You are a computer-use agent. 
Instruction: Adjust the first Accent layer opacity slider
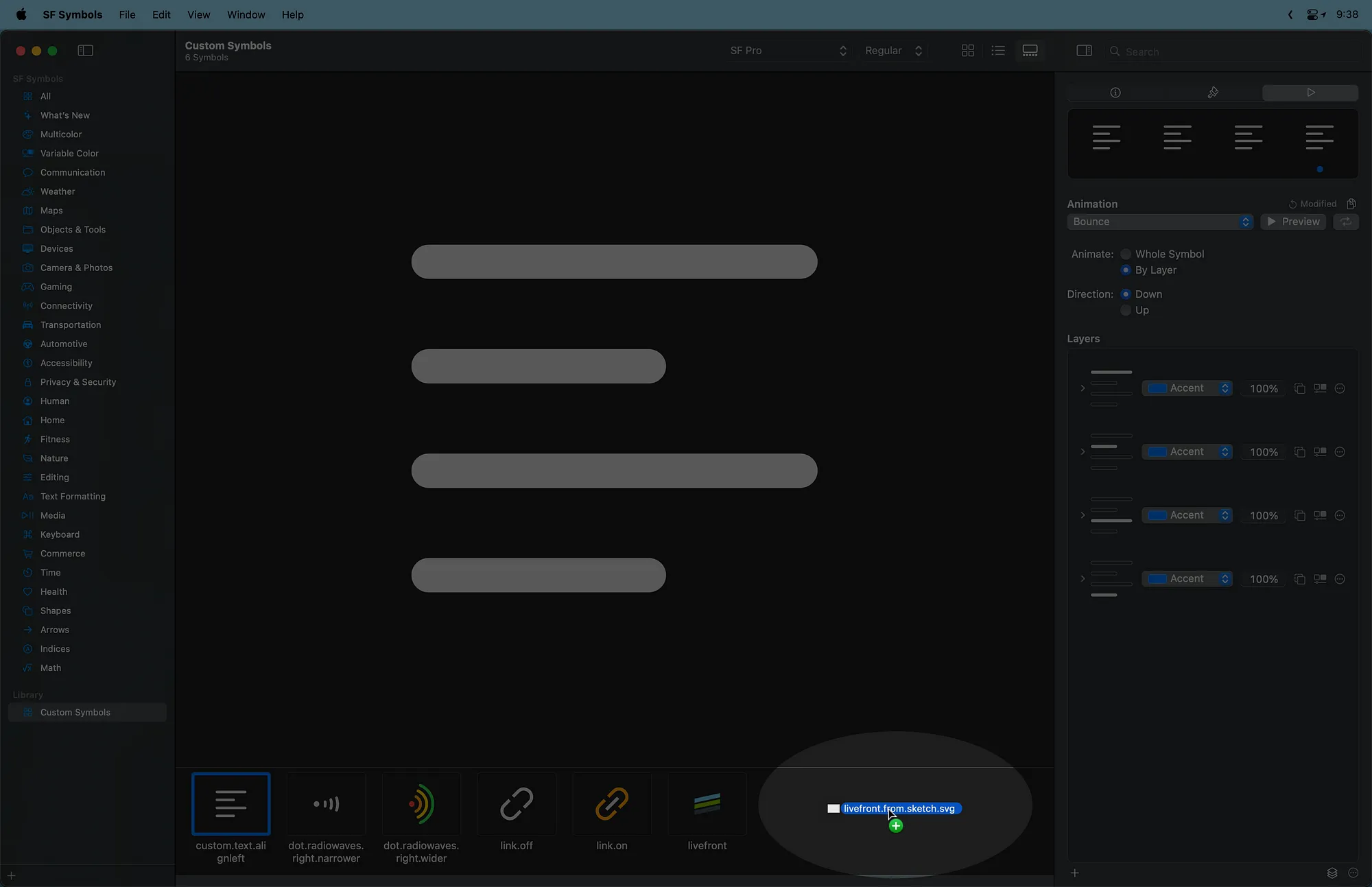pyautogui.click(x=1264, y=388)
